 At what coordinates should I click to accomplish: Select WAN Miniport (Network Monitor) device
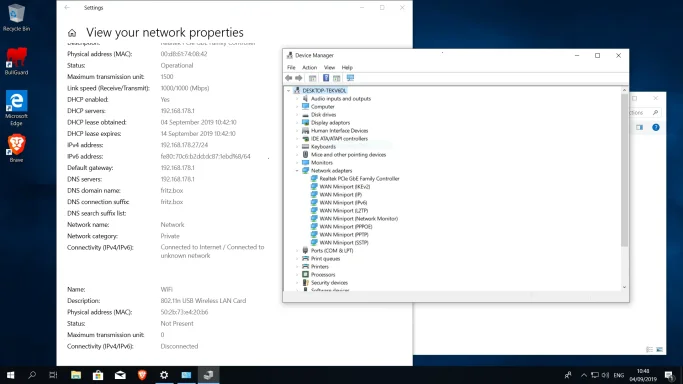(x=358, y=219)
